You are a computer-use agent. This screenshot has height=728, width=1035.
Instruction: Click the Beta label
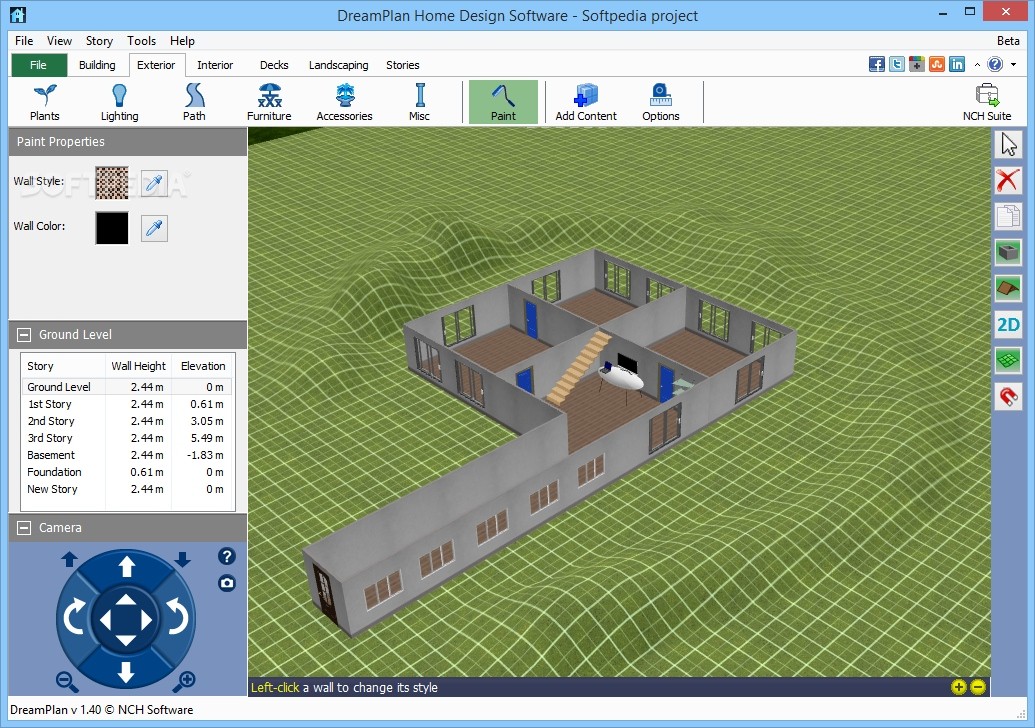[1008, 41]
